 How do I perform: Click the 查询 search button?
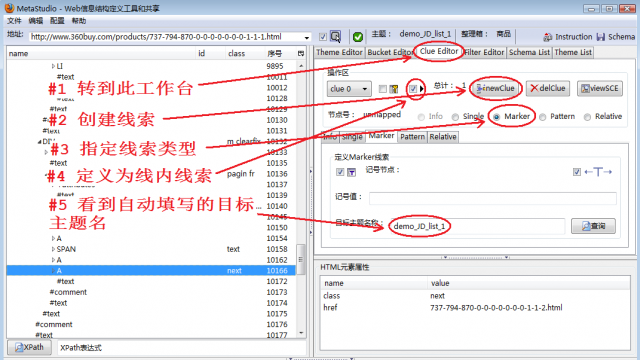coord(593,226)
